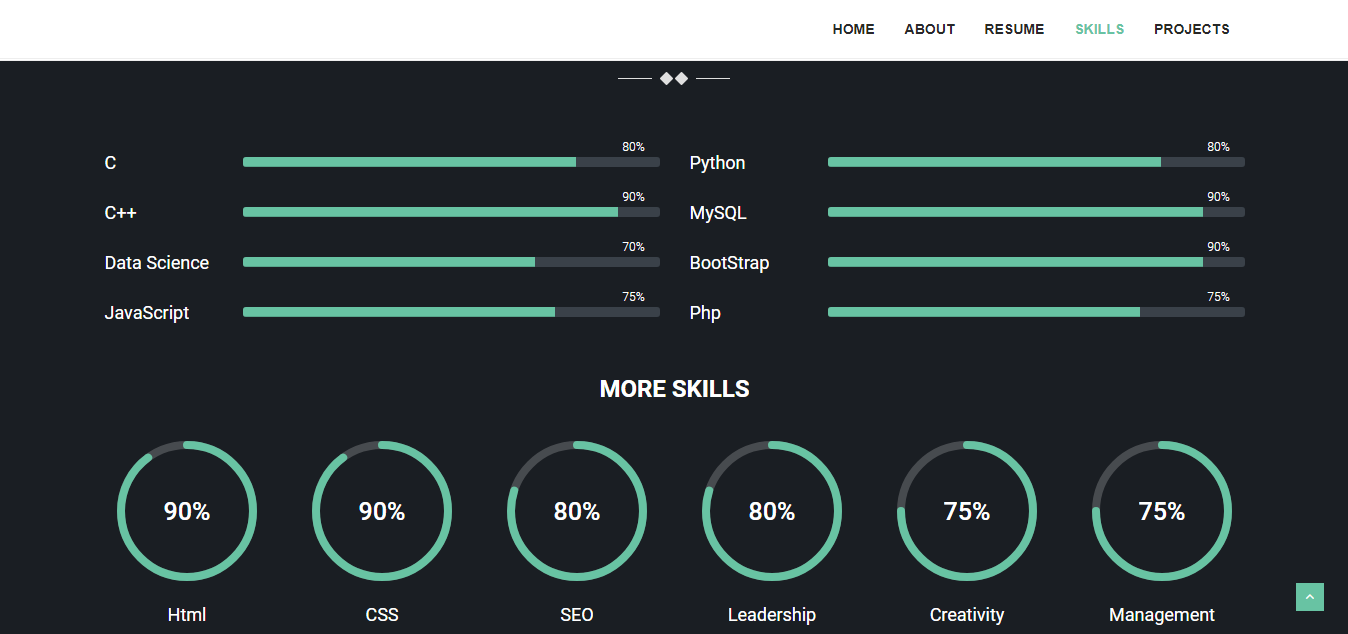
Task: Click the CSS circular progress chart
Action: point(382,511)
